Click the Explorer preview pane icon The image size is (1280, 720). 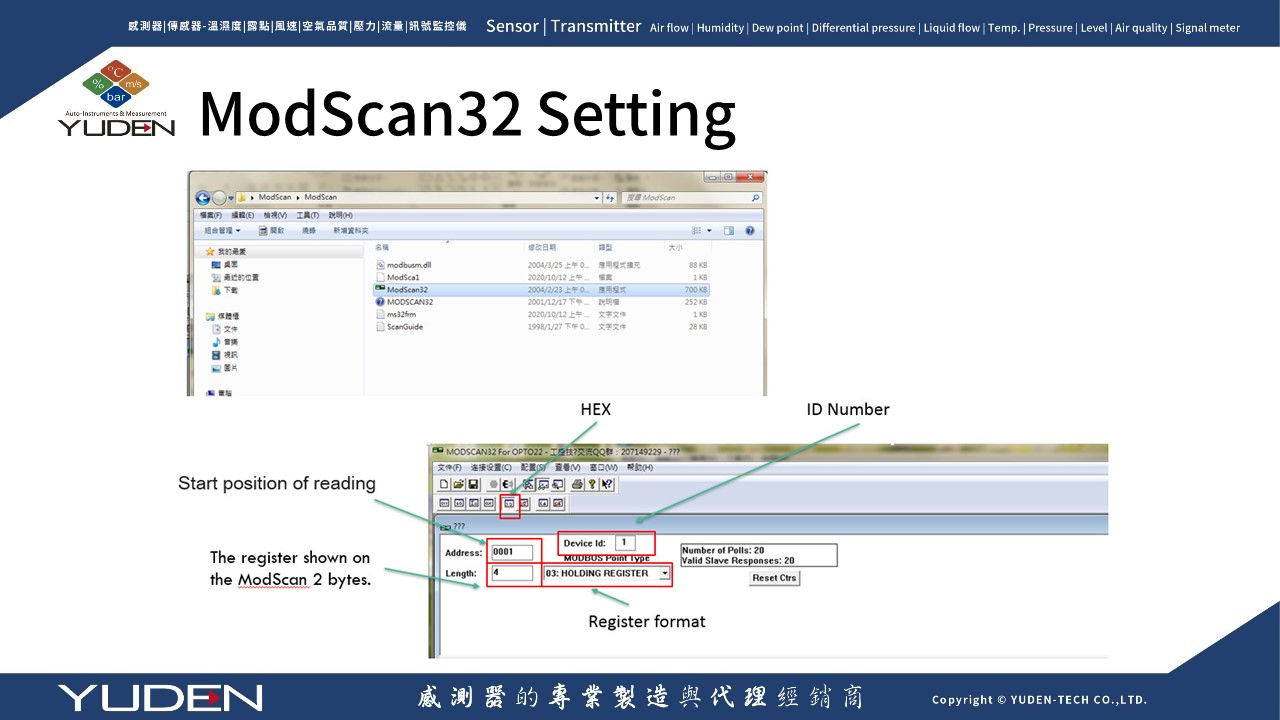pos(729,230)
